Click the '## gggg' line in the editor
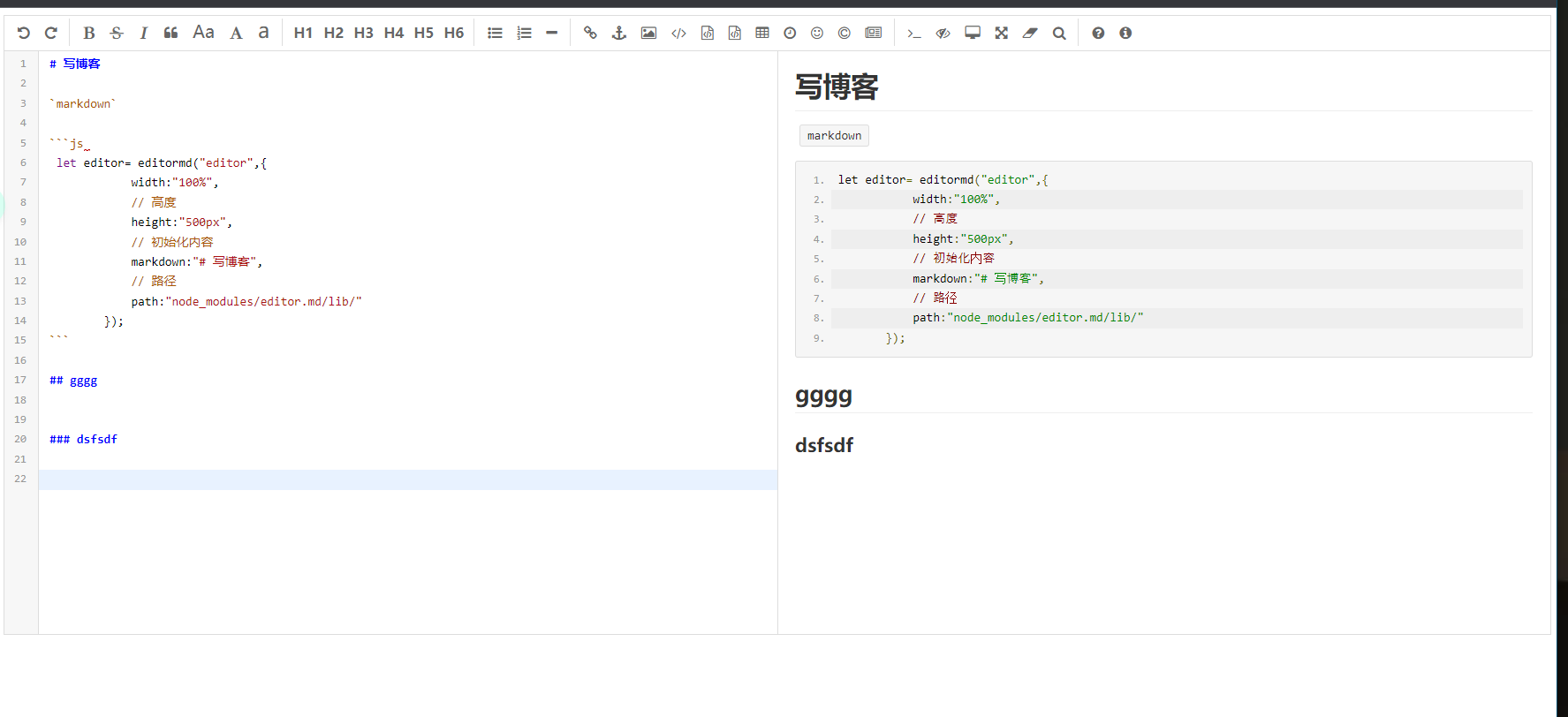1568x717 pixels. 73,381
